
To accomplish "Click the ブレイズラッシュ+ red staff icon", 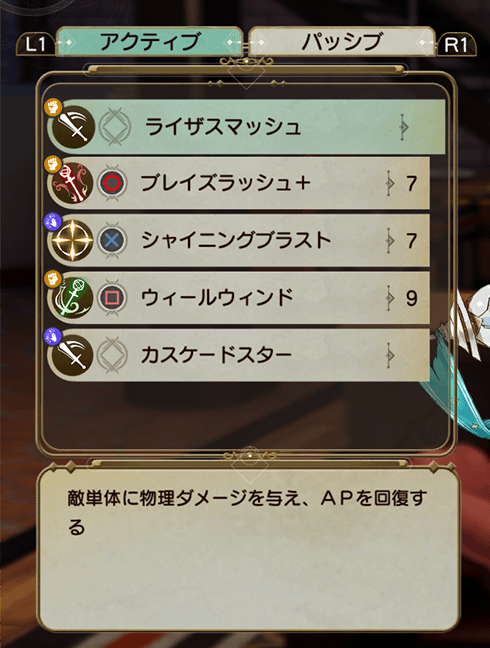I will tap(73, 183).
